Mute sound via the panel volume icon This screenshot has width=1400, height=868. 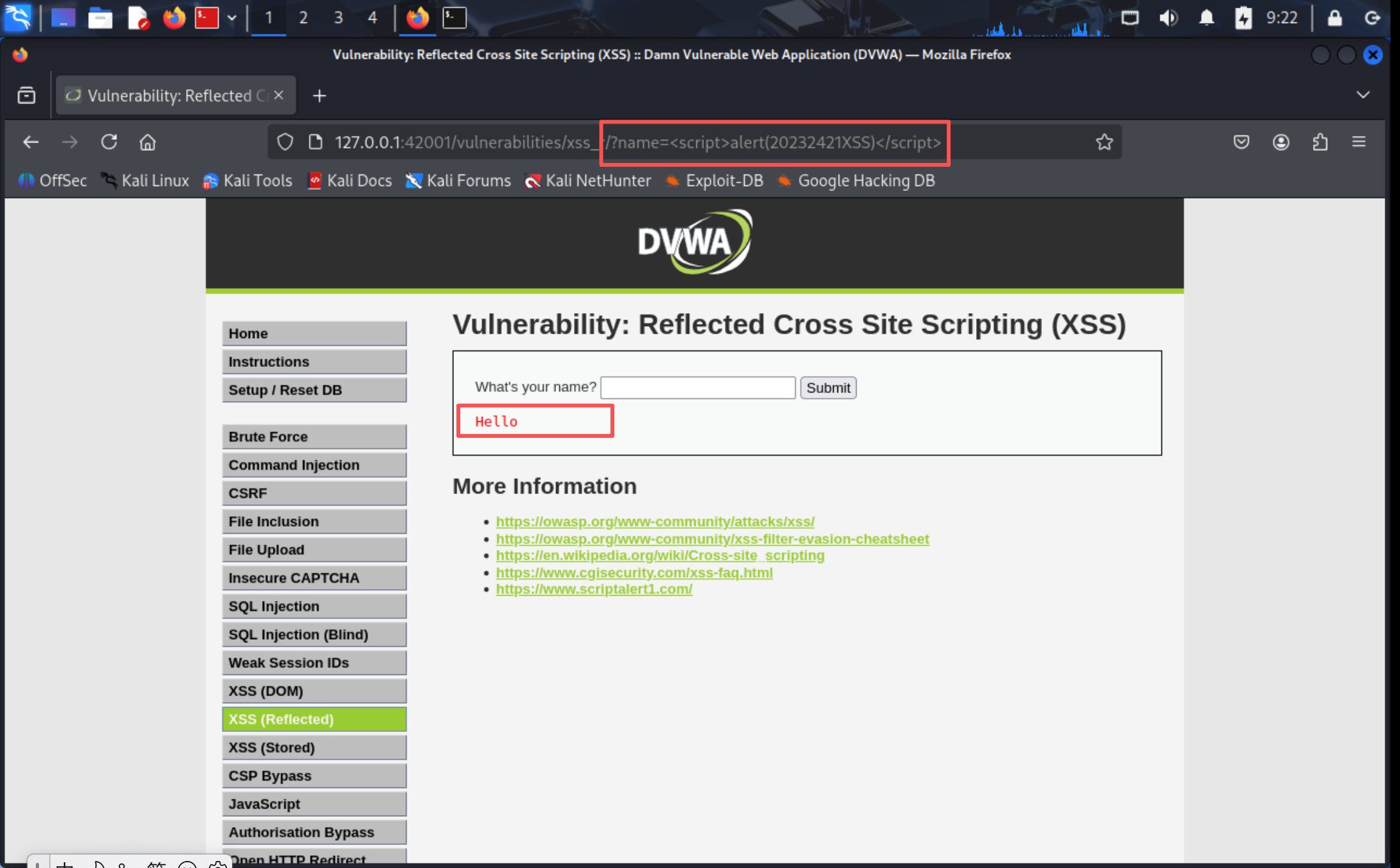(1168, 18)
